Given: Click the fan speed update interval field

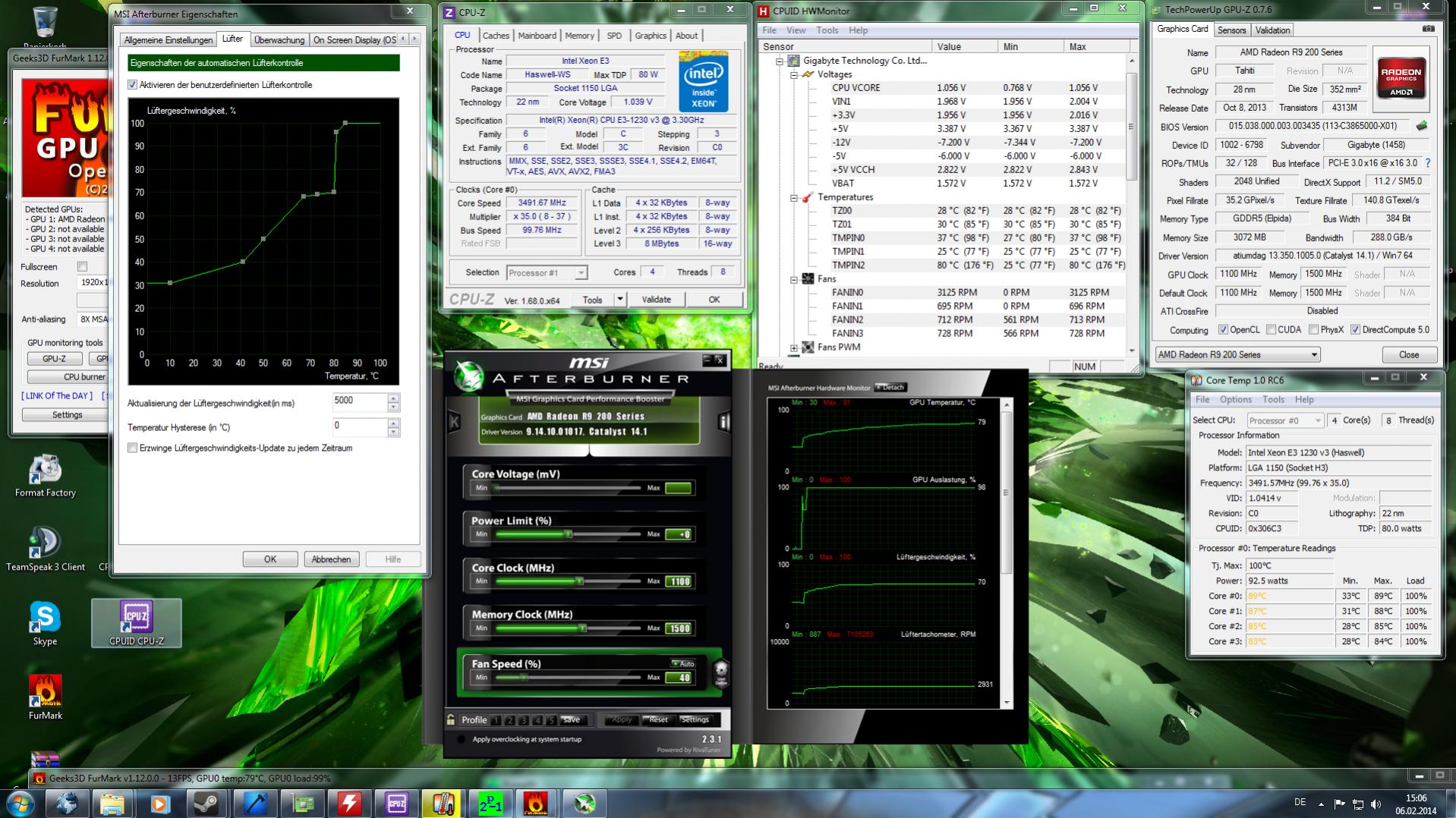Looking at the screenshot, I should (360, 402).
